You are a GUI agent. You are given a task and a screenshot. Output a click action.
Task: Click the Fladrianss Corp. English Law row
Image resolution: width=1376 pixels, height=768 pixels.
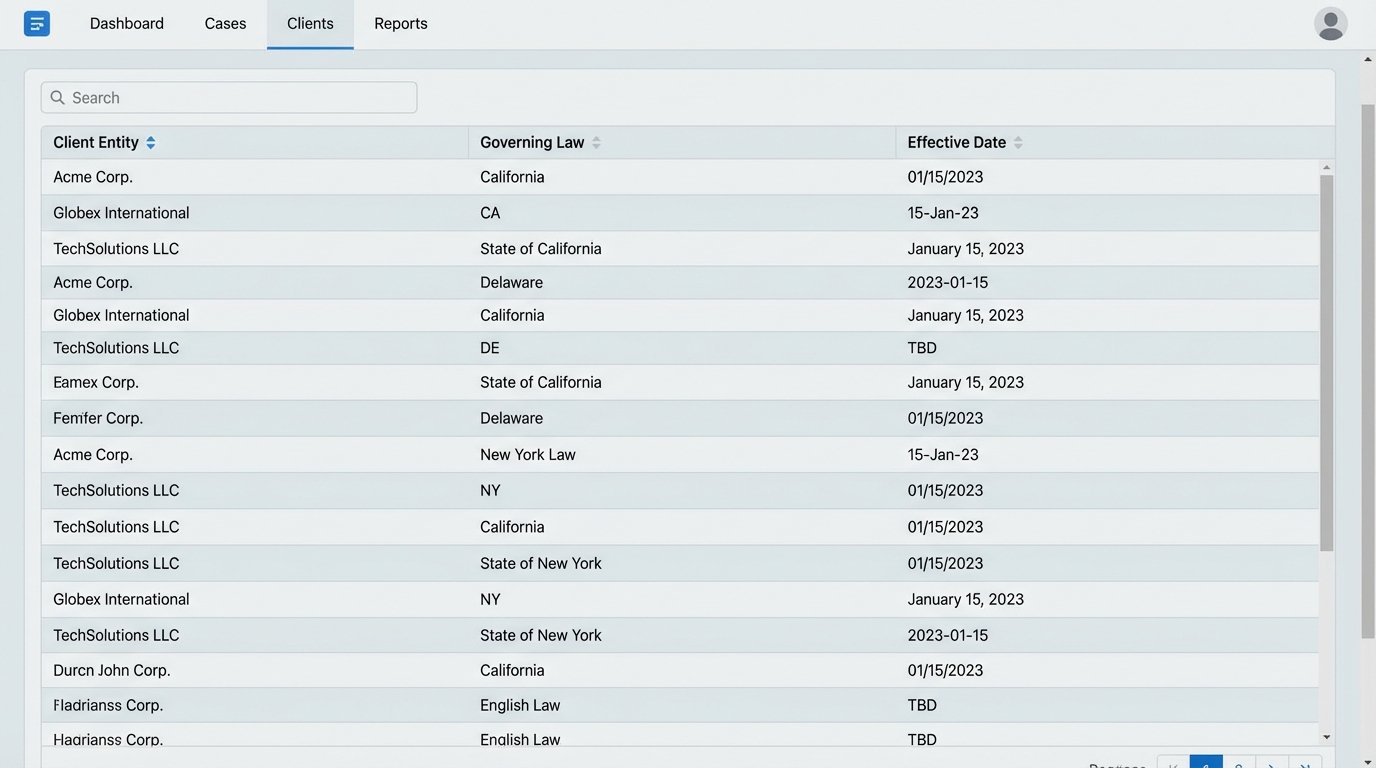(400, 704)
